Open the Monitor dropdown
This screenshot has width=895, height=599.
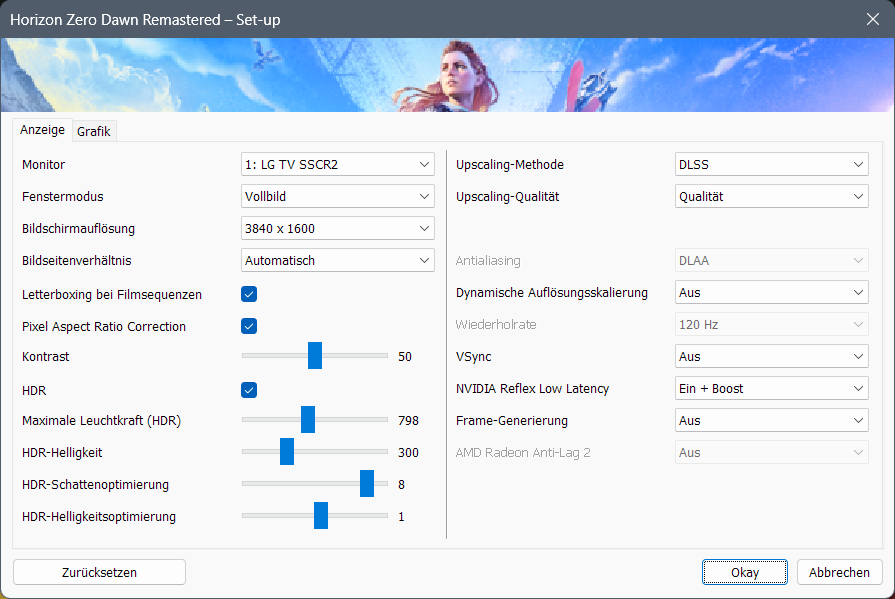337,164
